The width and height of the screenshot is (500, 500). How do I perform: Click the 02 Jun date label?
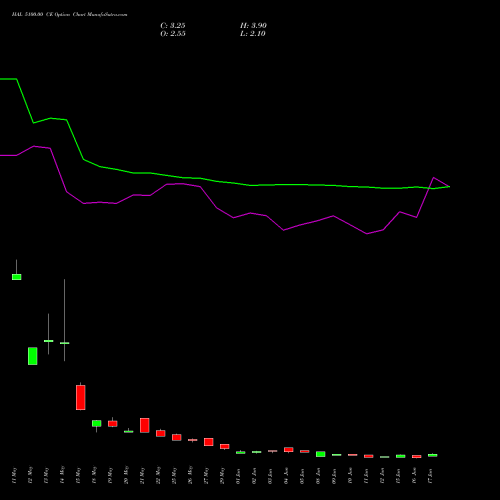(254, 476)
